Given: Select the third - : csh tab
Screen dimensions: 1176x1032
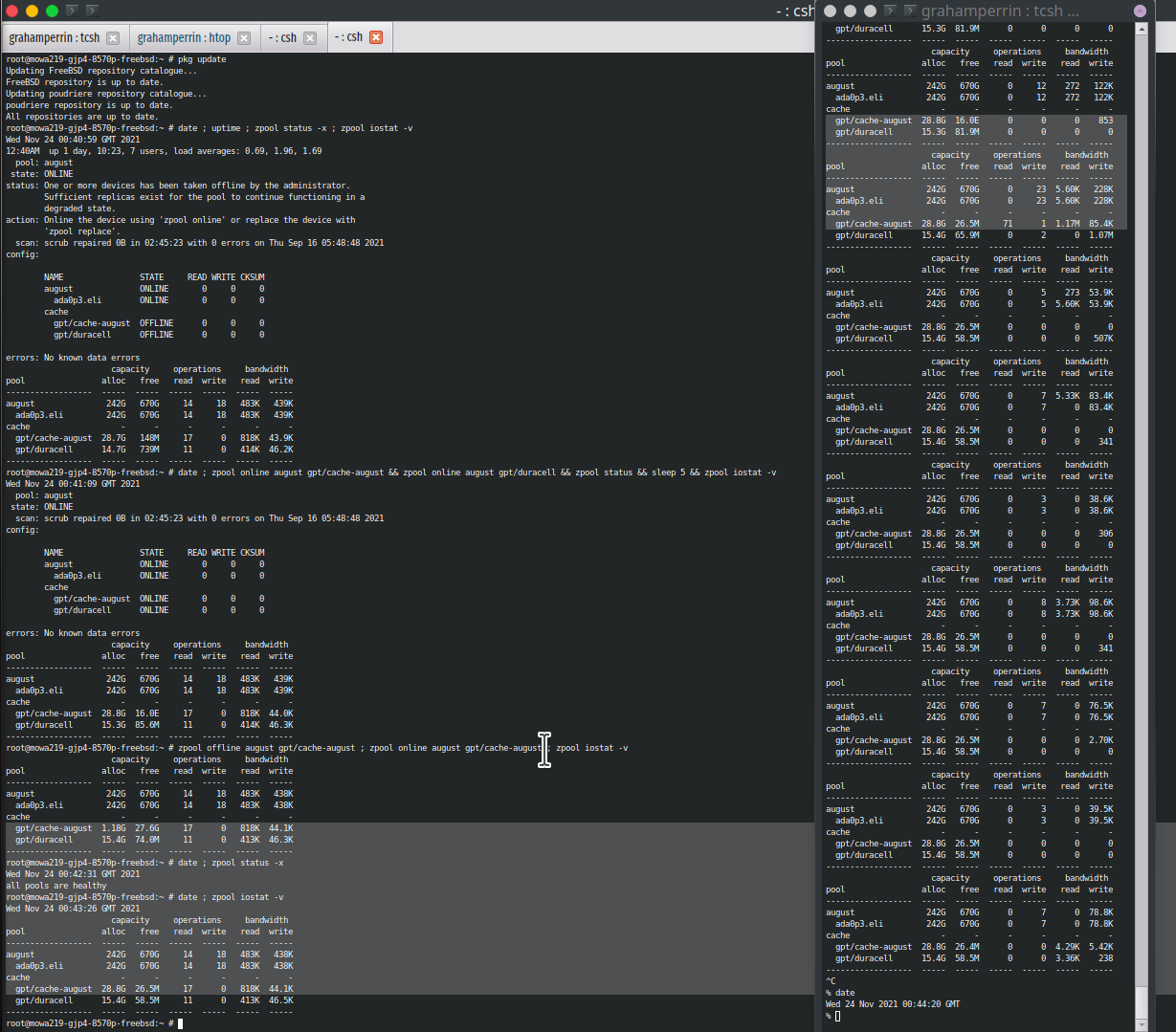Looking at the screenshot, I should coord(282,38).
